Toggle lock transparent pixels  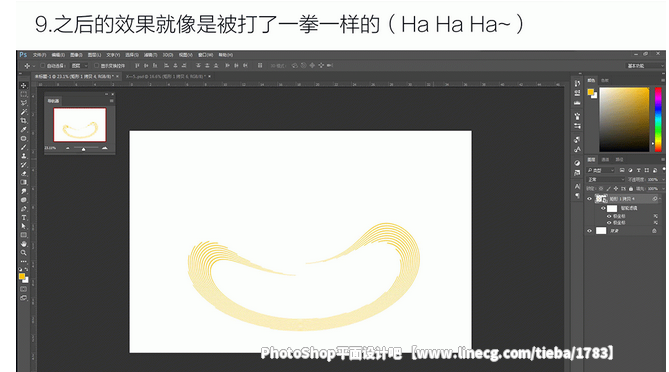tap(601, 189)
